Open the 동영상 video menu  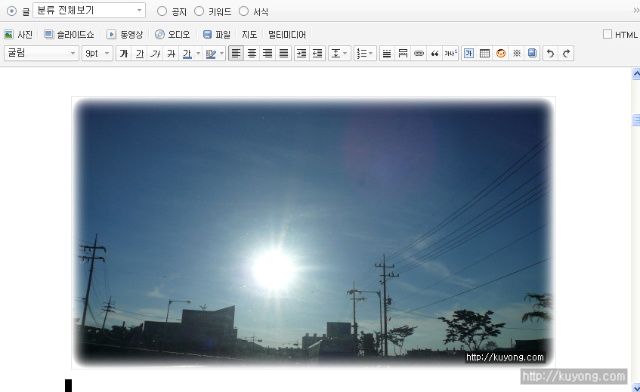coord(124,35)
